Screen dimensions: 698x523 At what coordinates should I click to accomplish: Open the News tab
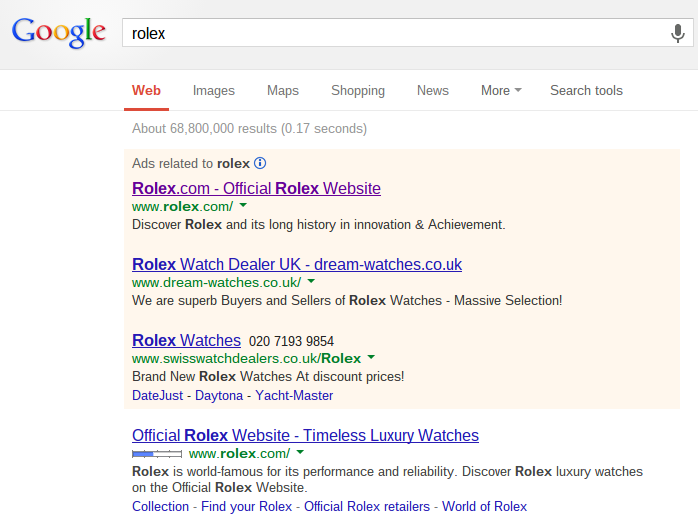coord(433,90)
